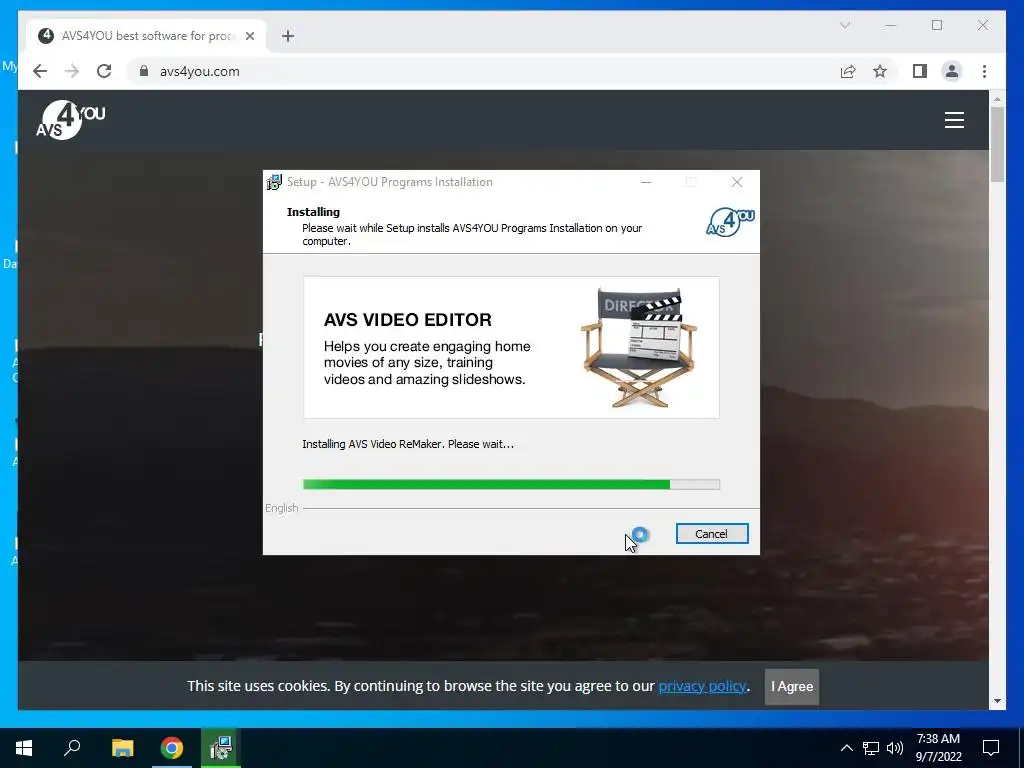Open volume control tray icon
The image size is (1024, 768).
(x=895, y=748)
